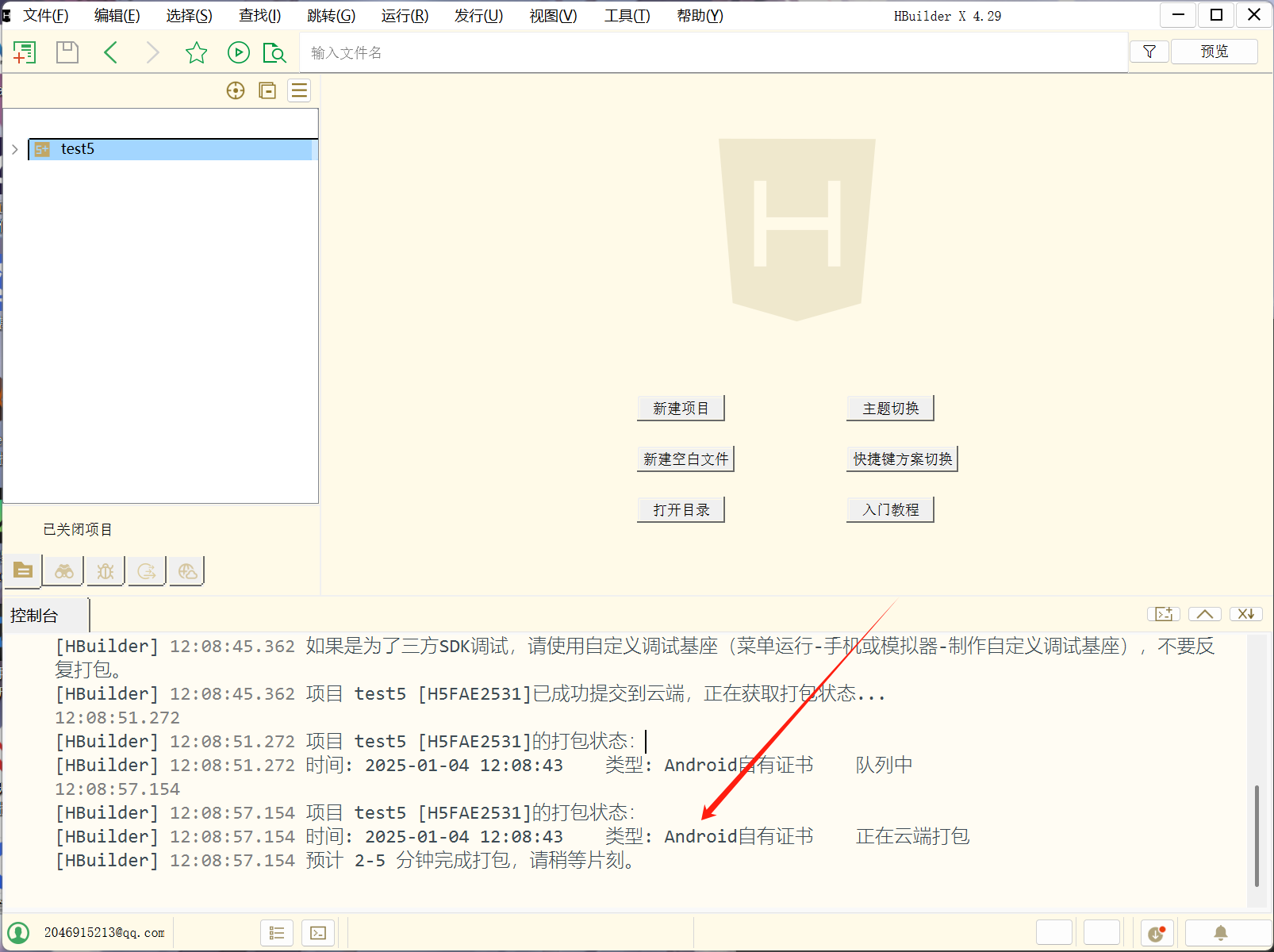This screenshot has height=952, width=1274.
Task: Click the new file toolbar icon
Action: point(25,52)
